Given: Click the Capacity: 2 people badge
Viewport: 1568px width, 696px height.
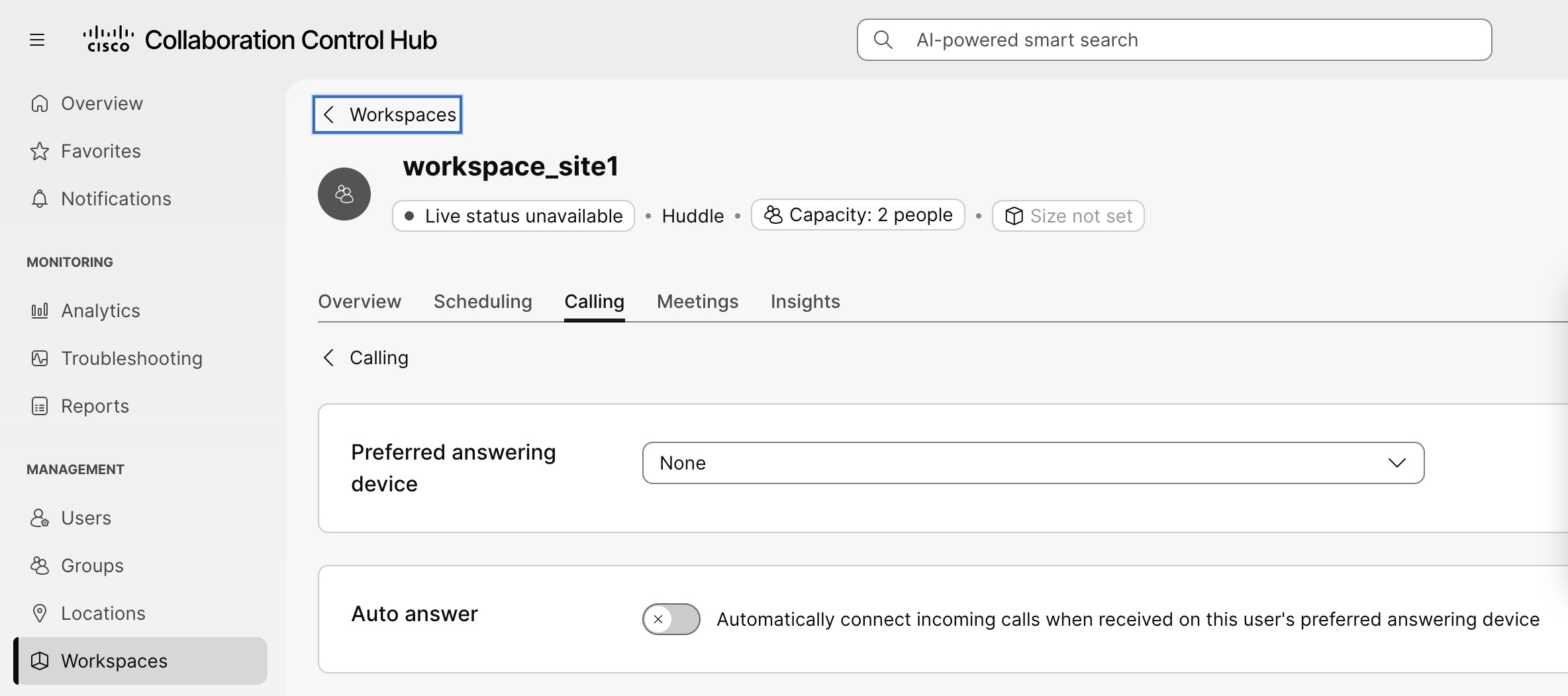Looking at the screenshot, I should (857, 215).
